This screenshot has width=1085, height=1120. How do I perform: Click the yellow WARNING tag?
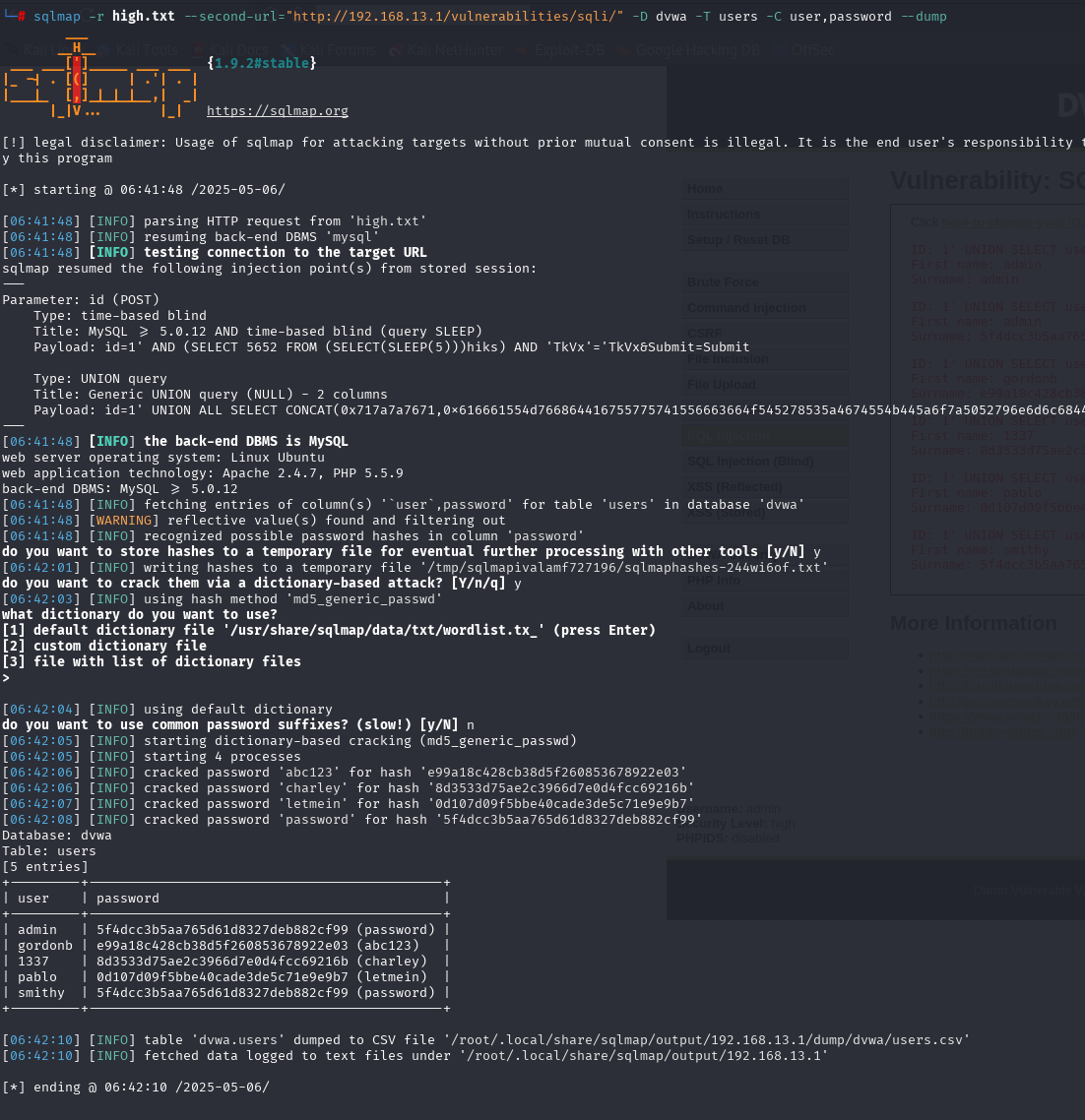pyautogui.click(x=124, y=520)
